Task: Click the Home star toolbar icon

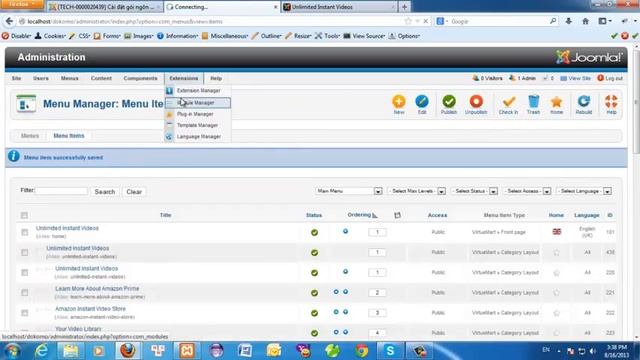Action: 556,104
